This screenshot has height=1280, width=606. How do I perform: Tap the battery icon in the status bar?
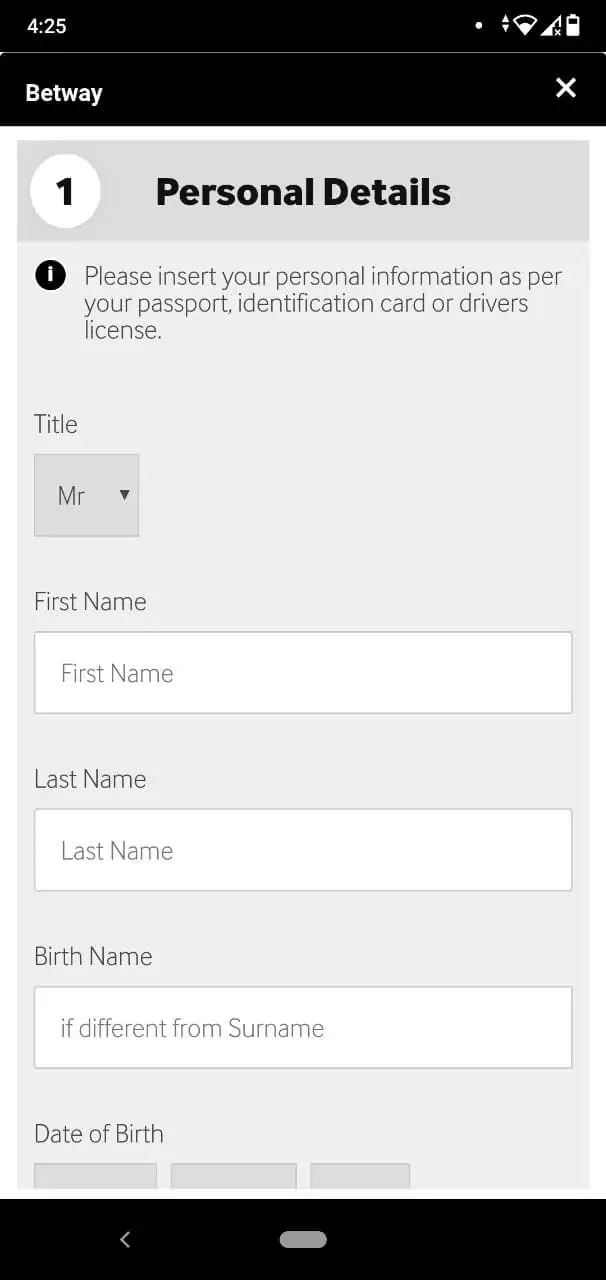573,25
